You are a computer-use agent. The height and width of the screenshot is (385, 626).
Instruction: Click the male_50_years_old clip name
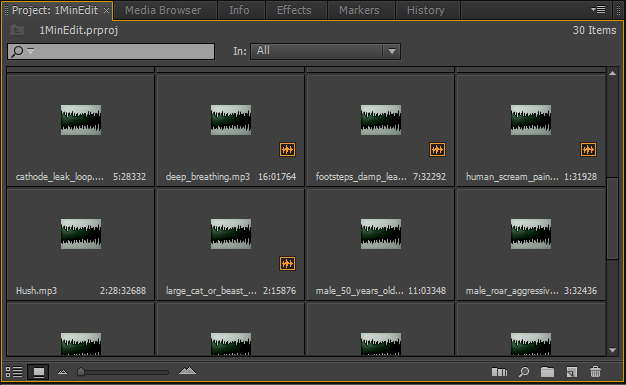pos(359,290)
